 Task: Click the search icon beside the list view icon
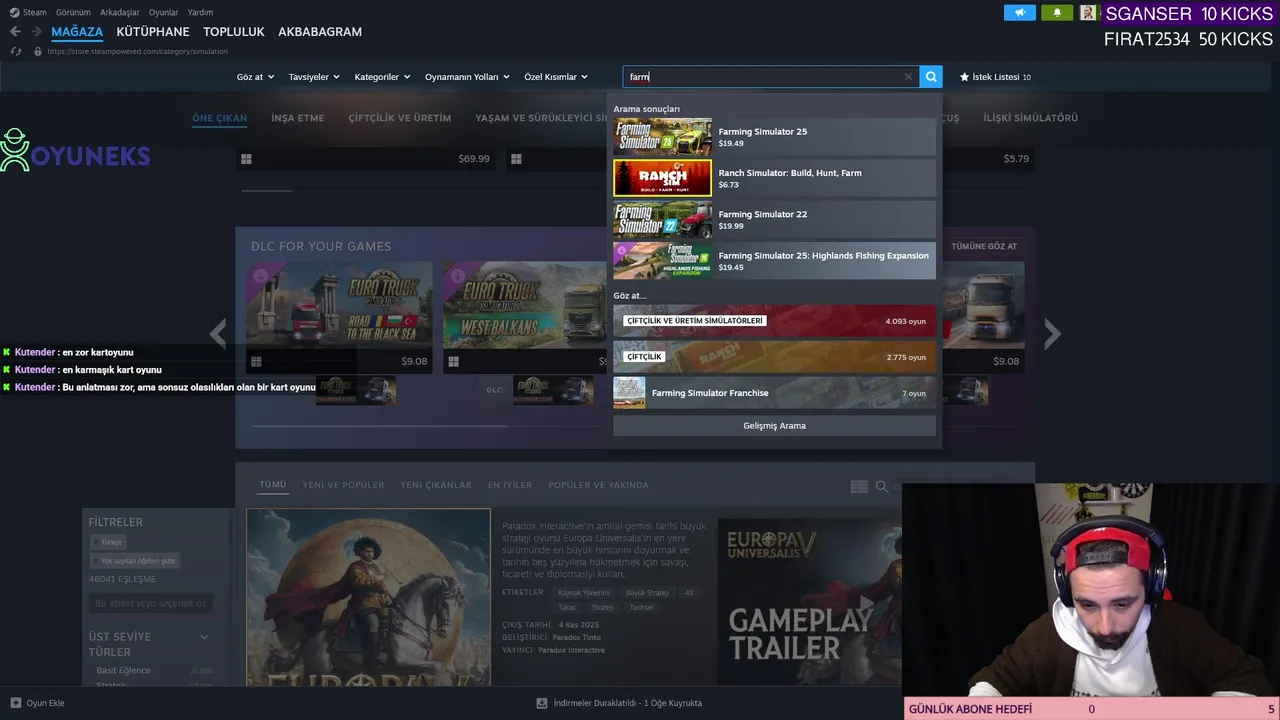point(882,486)
